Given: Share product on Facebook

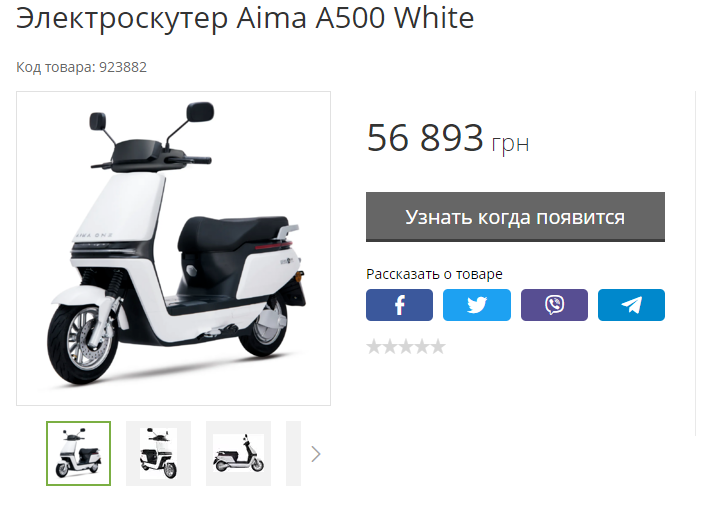Looking at the screenshot, I should pyautogui.click(x=399, y=305).
